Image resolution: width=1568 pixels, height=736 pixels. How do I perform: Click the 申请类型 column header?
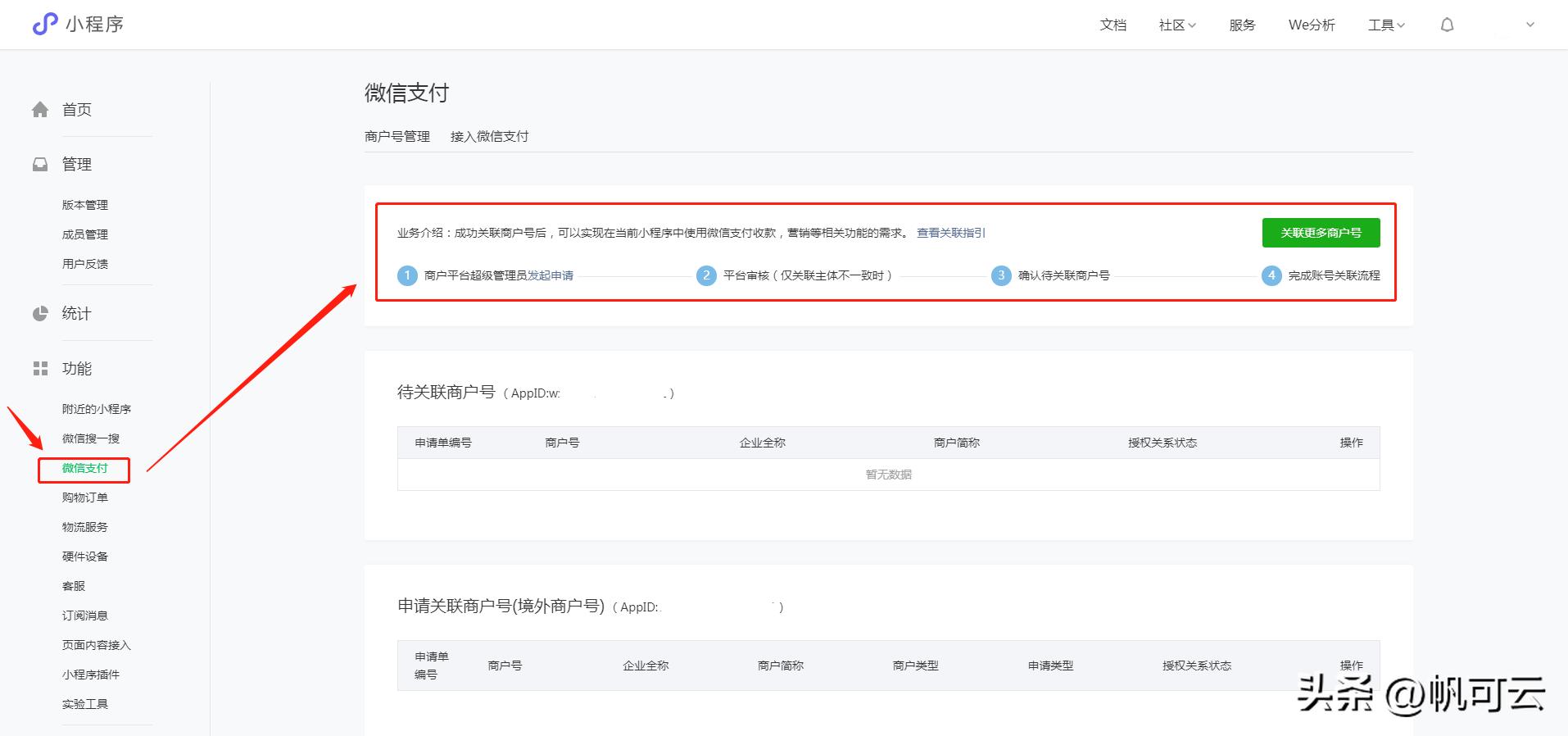(x=1051, y=666)
